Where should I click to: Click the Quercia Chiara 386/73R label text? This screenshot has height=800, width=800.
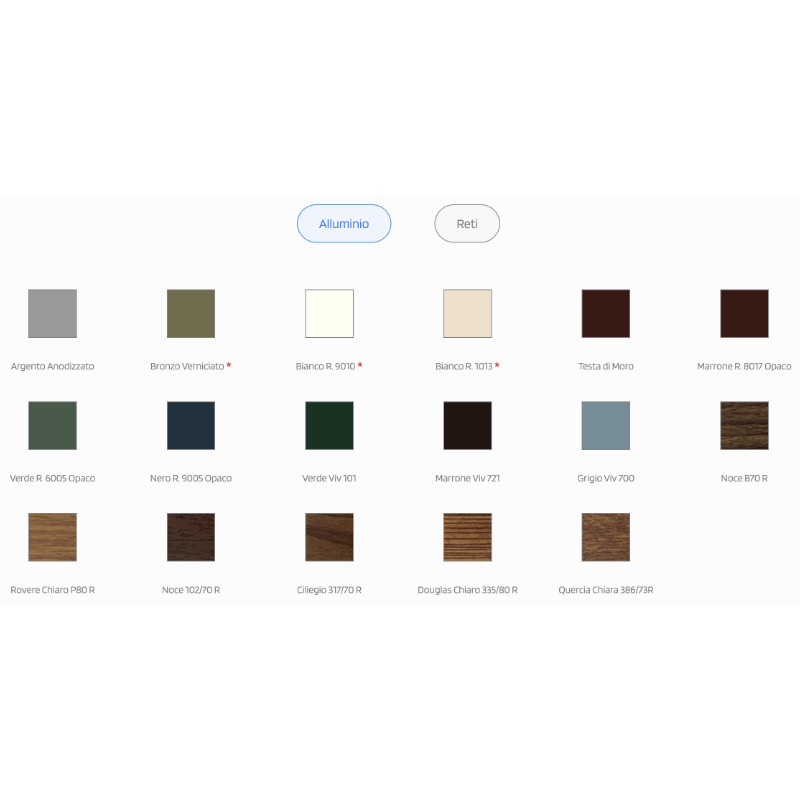pos(606,590)
